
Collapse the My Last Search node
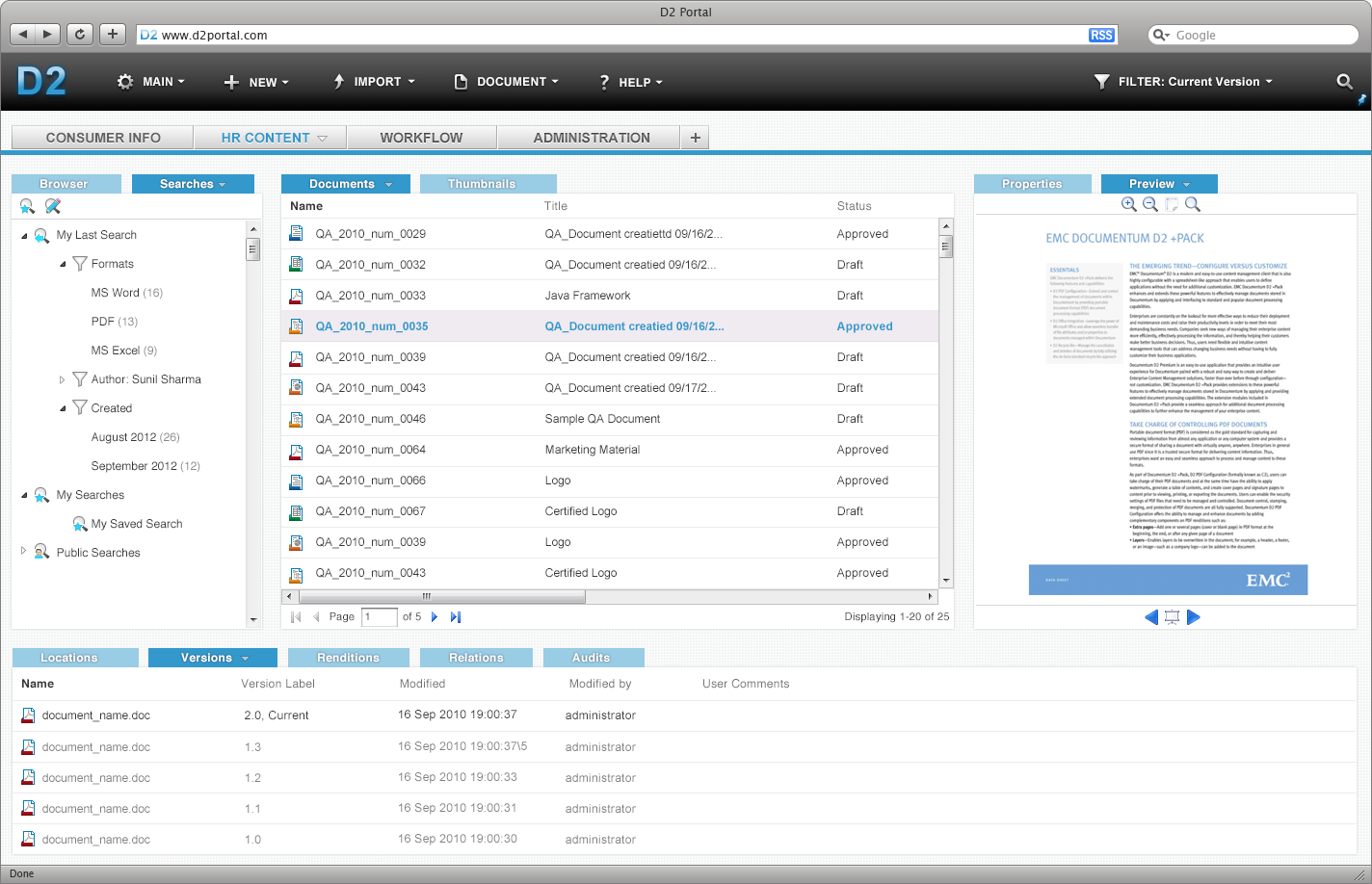click(x=24, y=236)
